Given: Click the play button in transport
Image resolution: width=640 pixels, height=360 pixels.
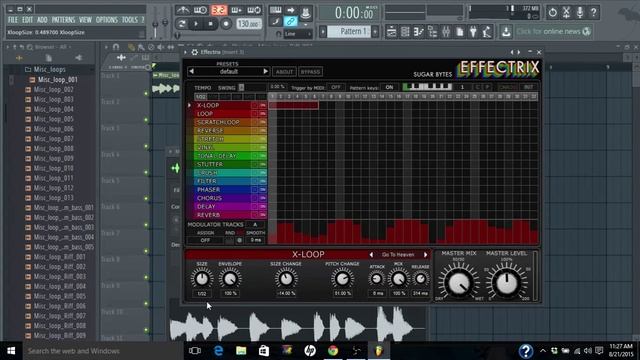Looking at the screenshot, I should (x=196, y=24).
